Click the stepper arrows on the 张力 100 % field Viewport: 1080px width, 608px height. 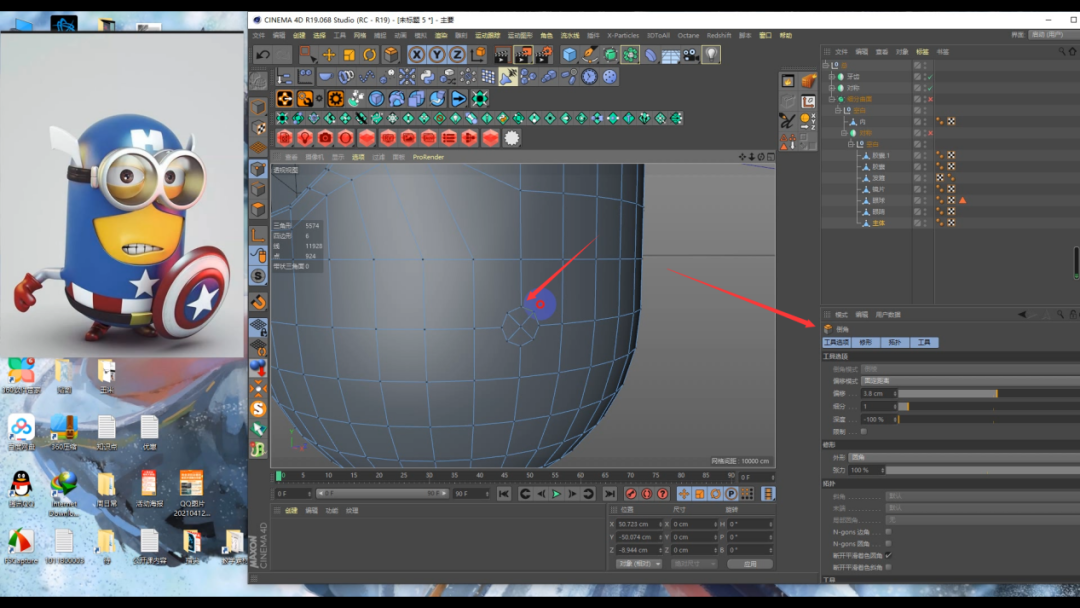(882, 470)
